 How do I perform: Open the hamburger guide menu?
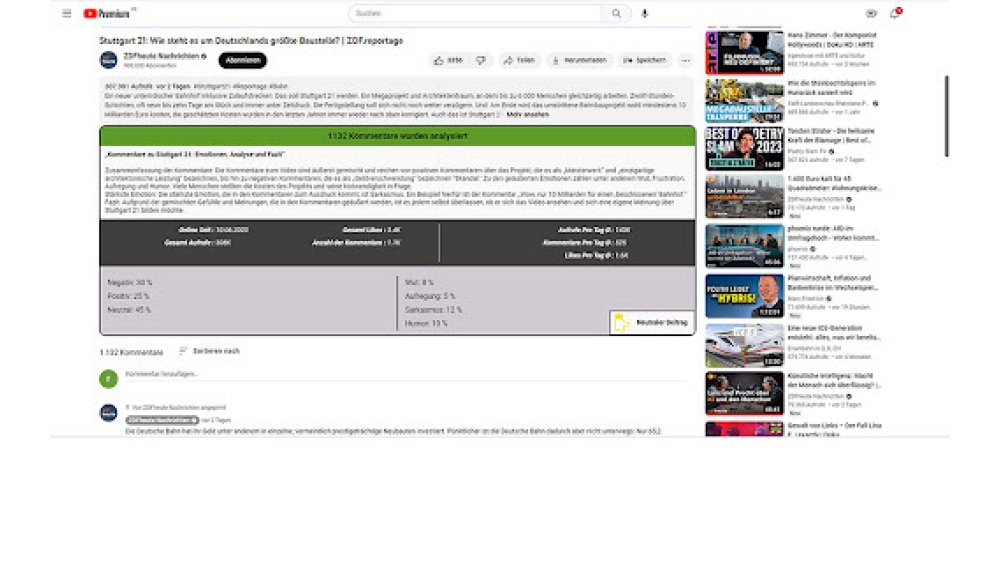[x=66, y=13]
